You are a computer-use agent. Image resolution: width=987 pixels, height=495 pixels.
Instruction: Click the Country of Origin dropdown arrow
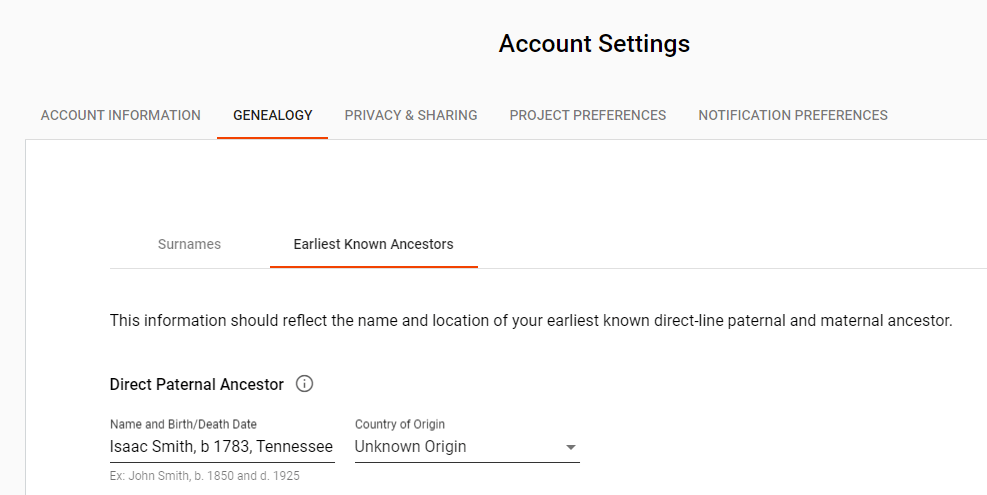pyautogui.click(x=571, y=447)
